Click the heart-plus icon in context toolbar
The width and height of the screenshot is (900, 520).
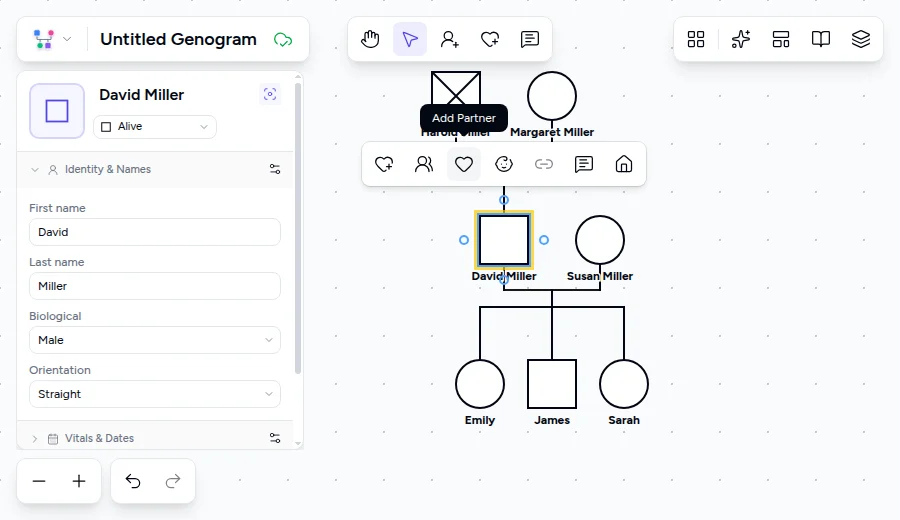384,164
